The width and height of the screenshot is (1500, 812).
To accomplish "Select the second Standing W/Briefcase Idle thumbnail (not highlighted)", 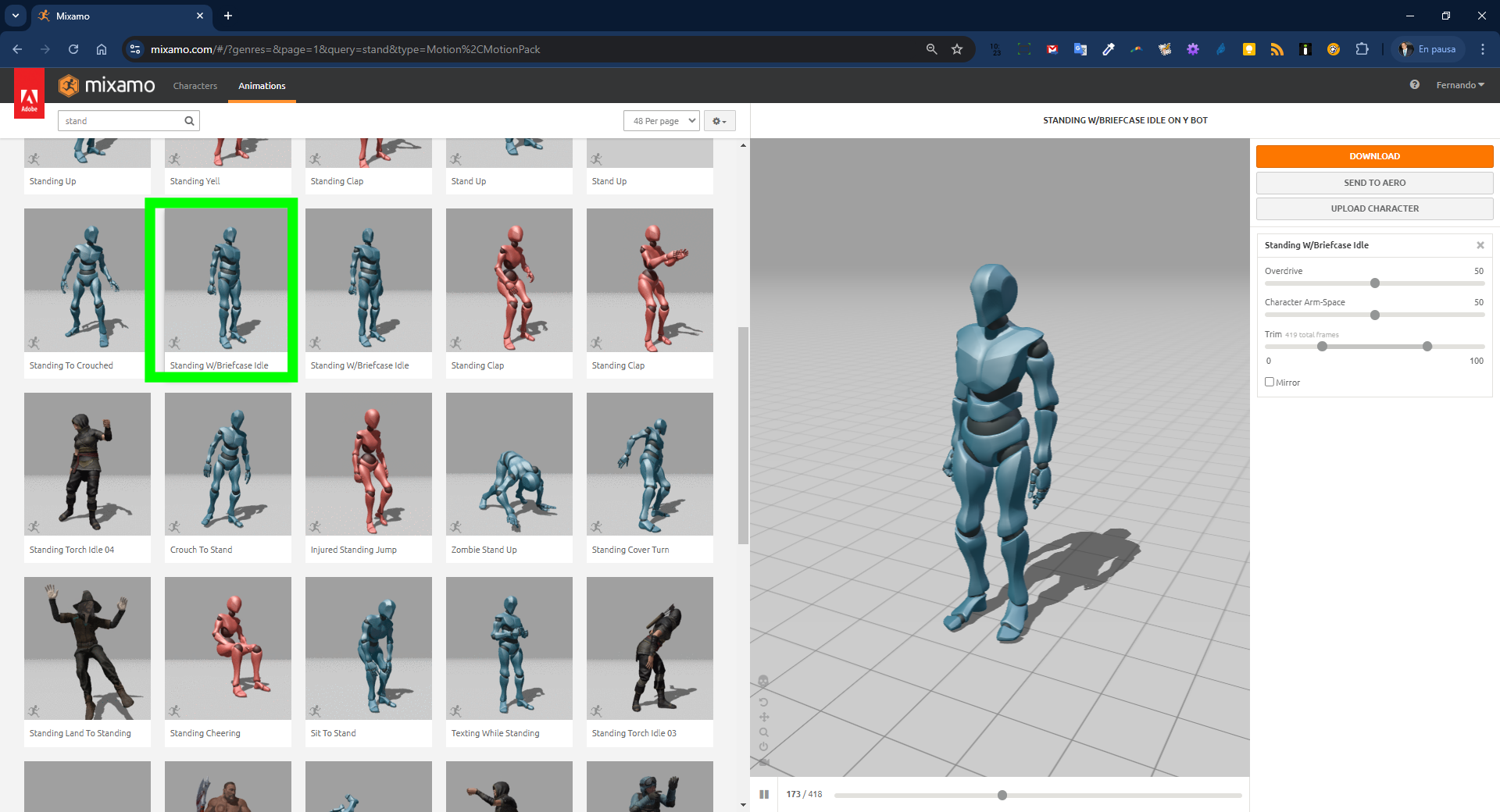I will 369,293.
